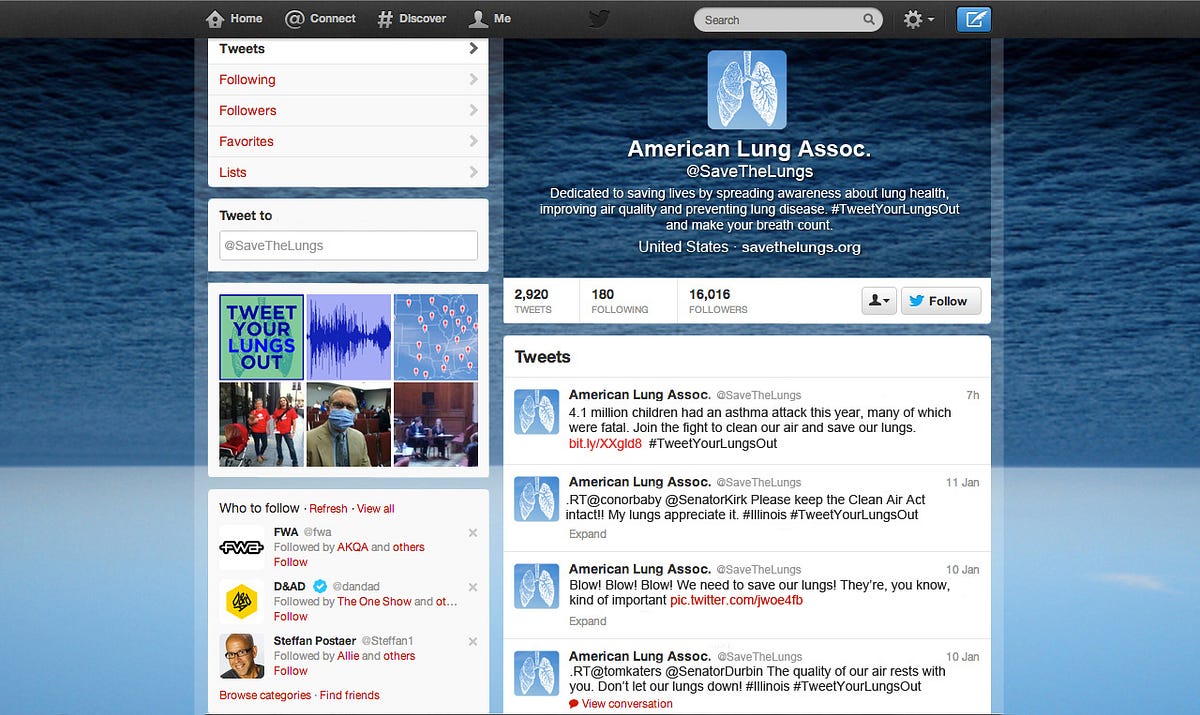Open Lists in the sidebar
The width and height of the screenshot is (1200, 715).
[x=348, y=172]
